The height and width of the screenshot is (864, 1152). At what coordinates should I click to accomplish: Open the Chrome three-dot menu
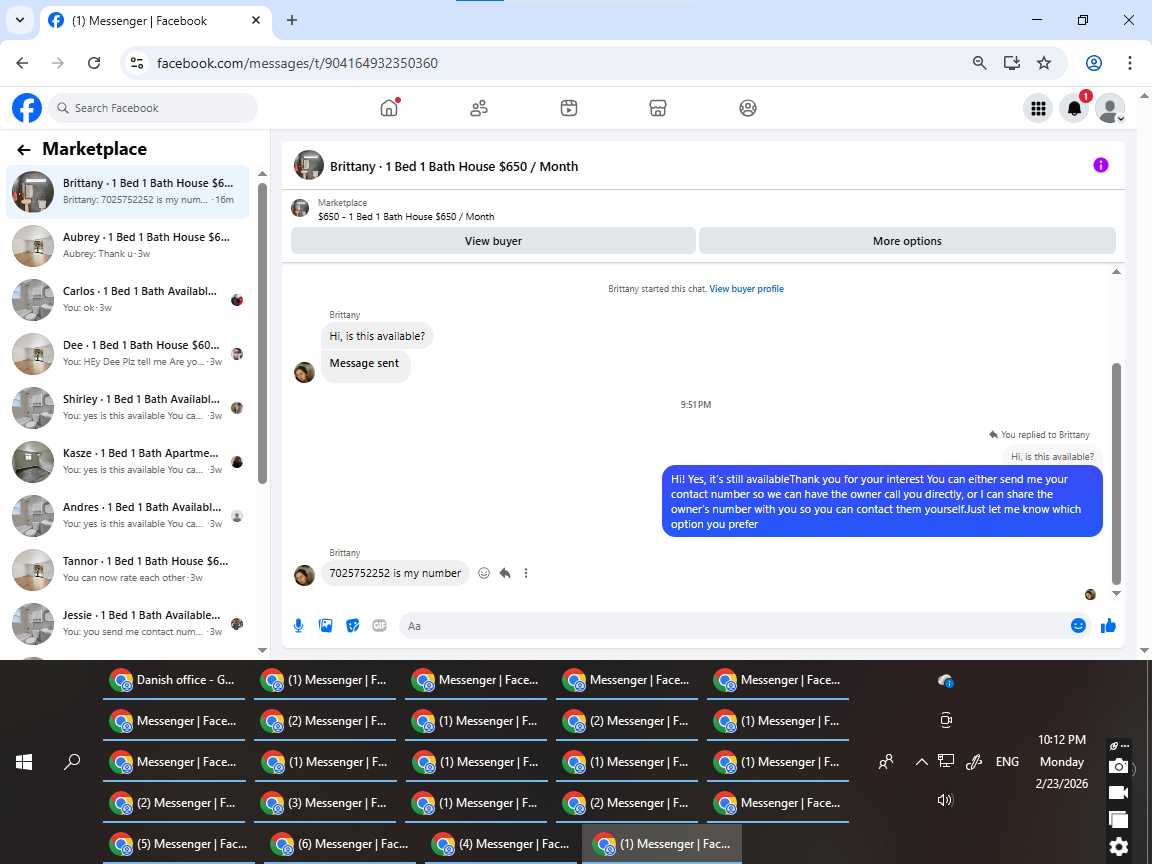tap(1130, 63)
